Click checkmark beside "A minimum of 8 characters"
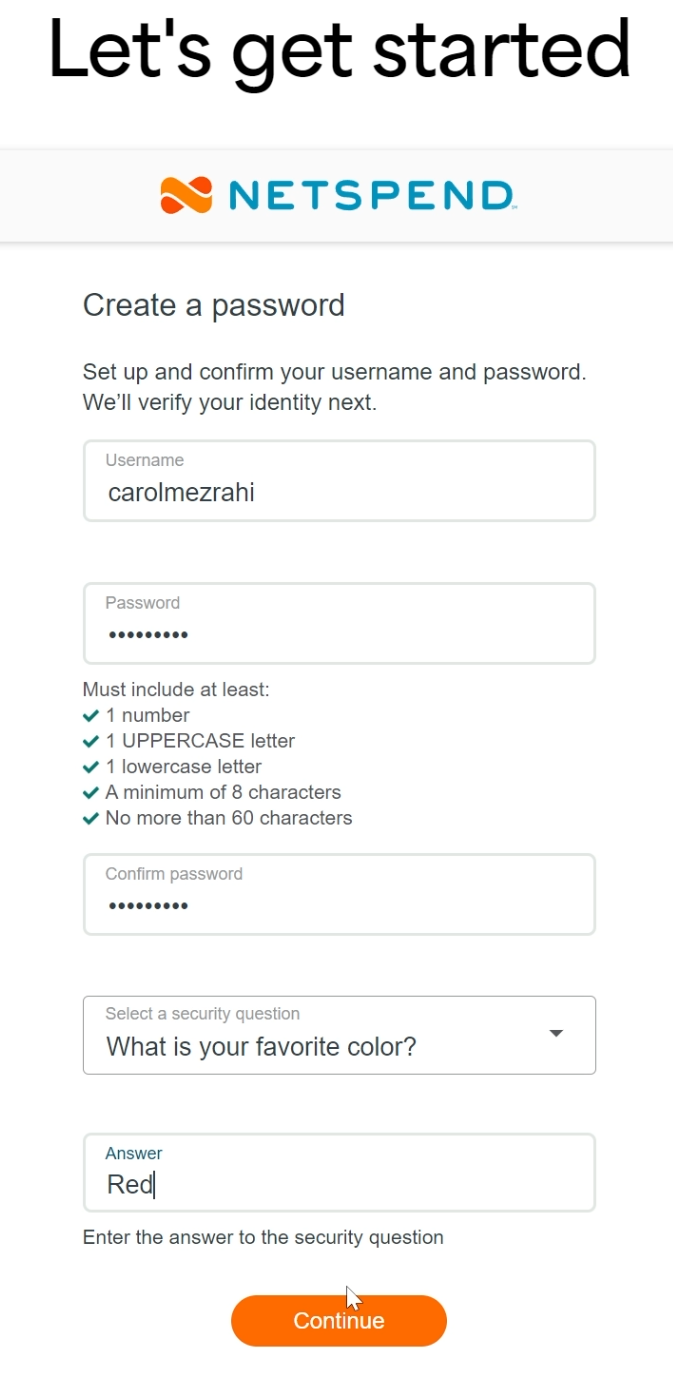Screen dimensions: 673x1388 click(x=91, y=793)
